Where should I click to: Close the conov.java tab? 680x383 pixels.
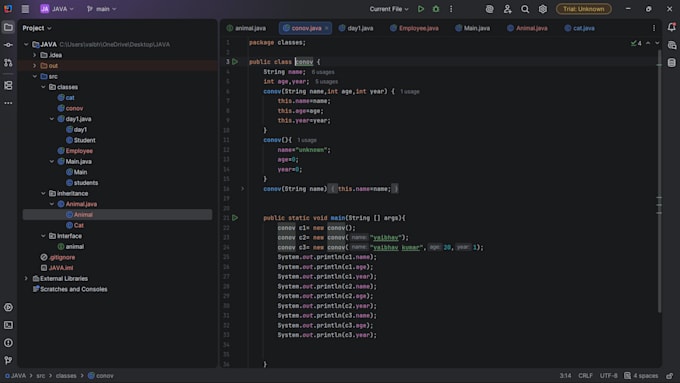click(x=327, y=28)
